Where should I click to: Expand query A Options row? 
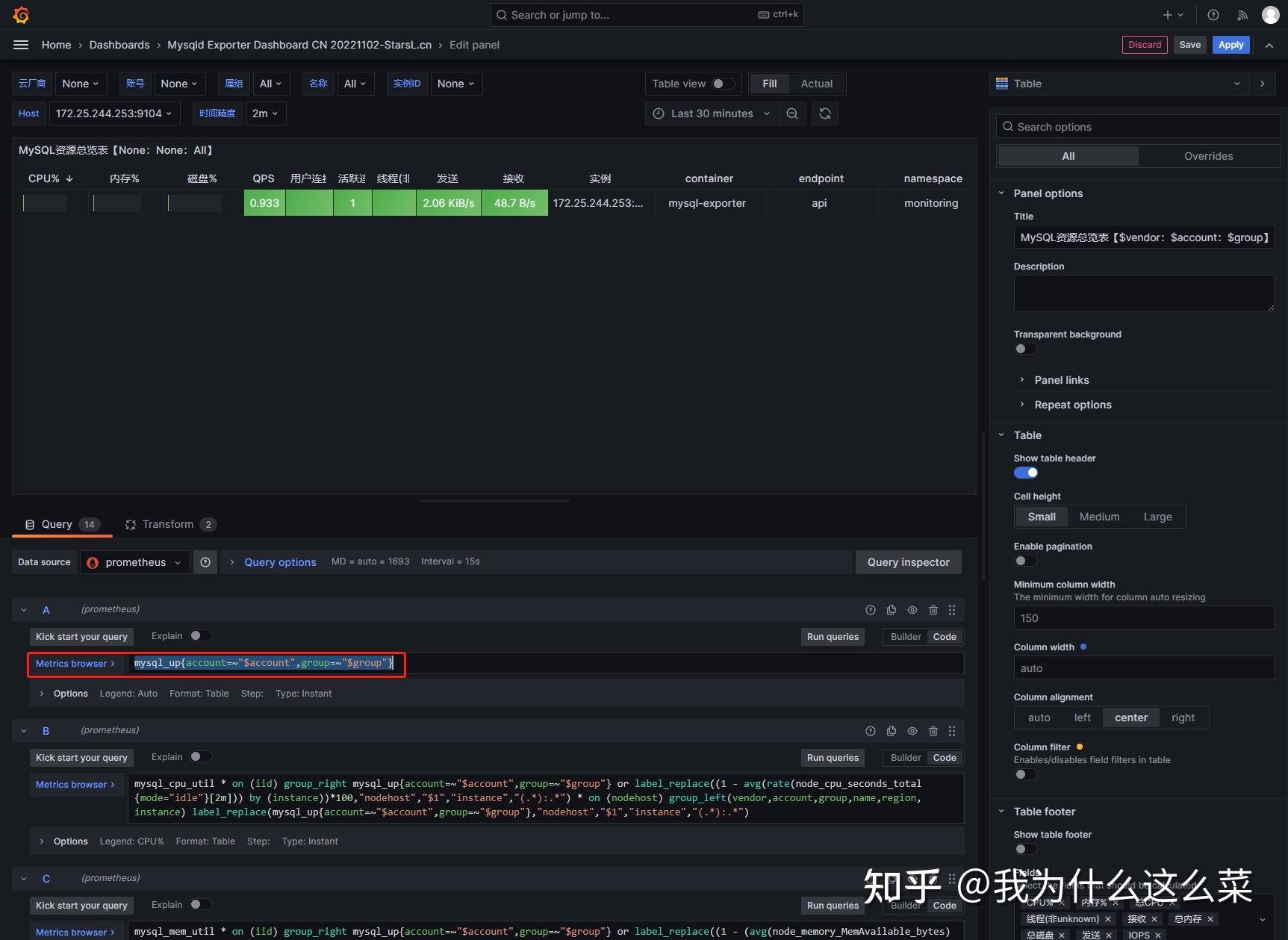70,694
